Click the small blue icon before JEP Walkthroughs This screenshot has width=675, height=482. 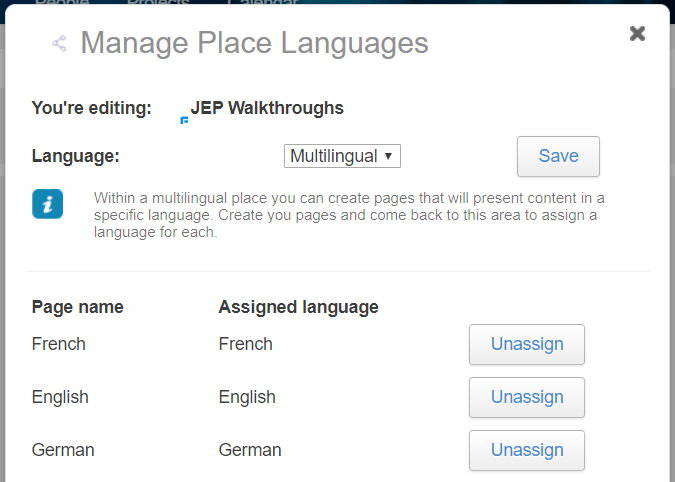(x=184, y=120)
